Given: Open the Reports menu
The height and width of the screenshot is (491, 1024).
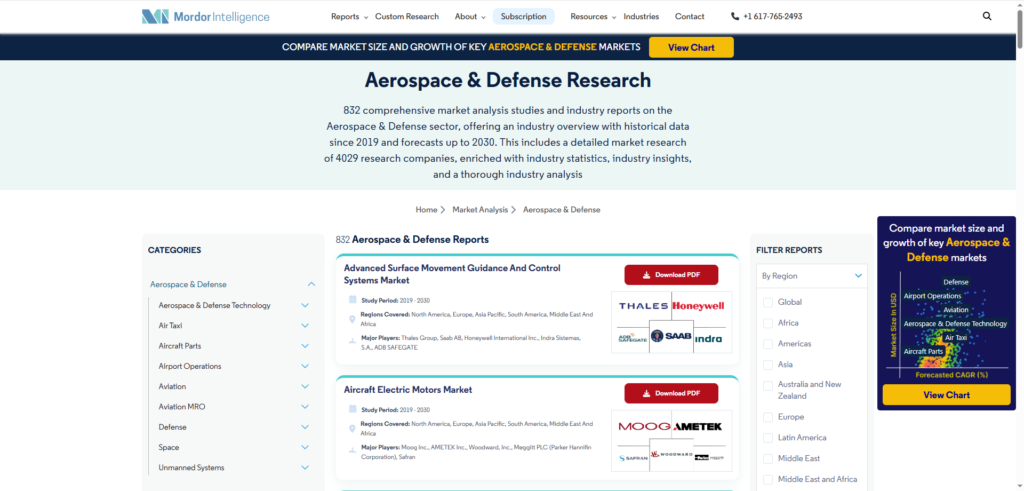Looking at the screenshot, I should point(349,17).
